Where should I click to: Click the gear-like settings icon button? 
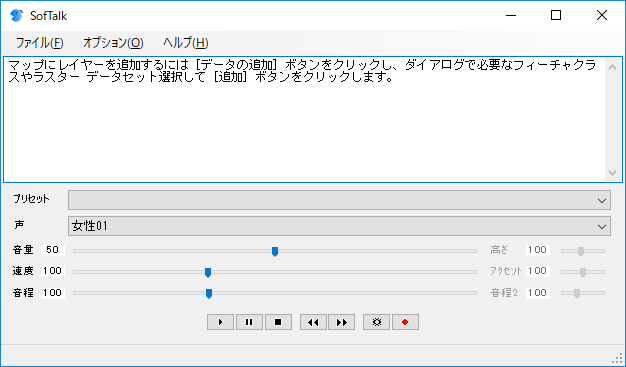pyautogui.click(x=376, y=322)
